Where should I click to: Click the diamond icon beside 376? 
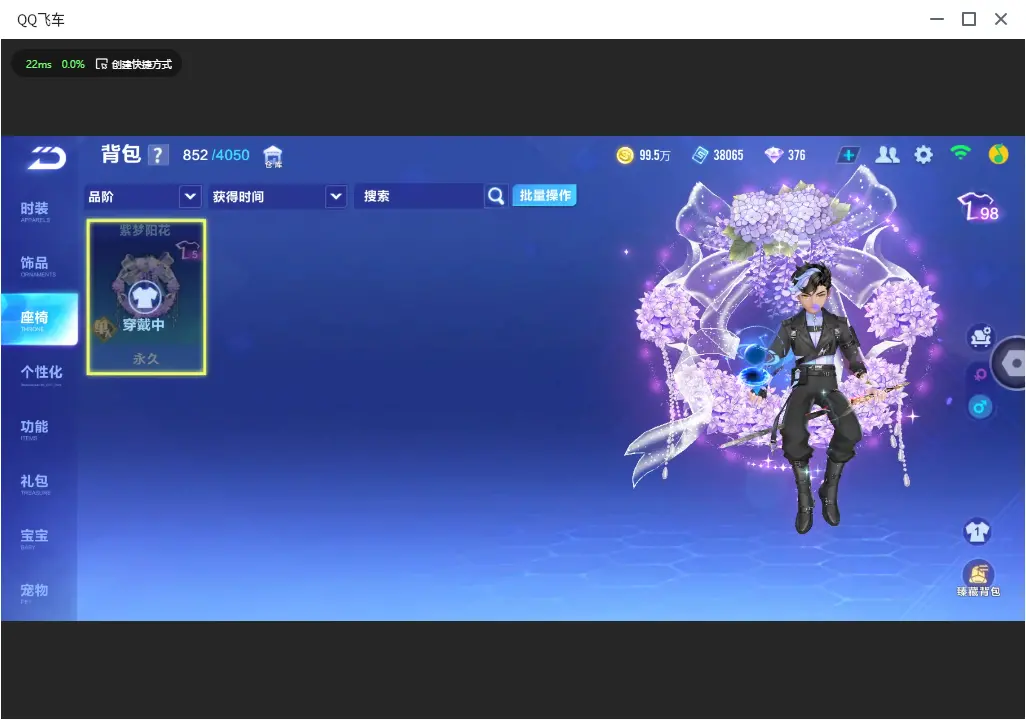tap(773, 155)
